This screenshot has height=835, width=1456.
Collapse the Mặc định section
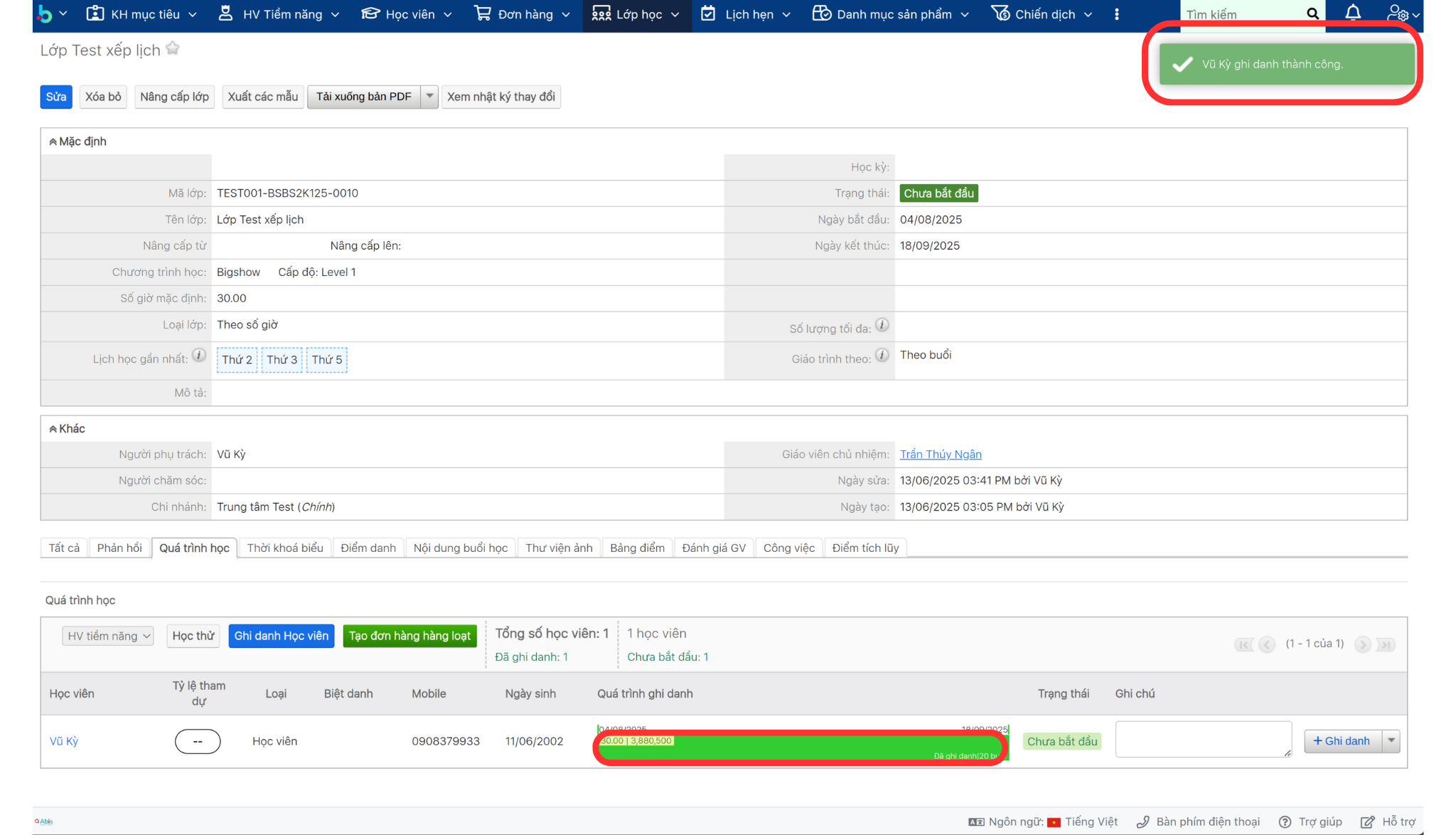pyautogui.click(x=53, y=142)
